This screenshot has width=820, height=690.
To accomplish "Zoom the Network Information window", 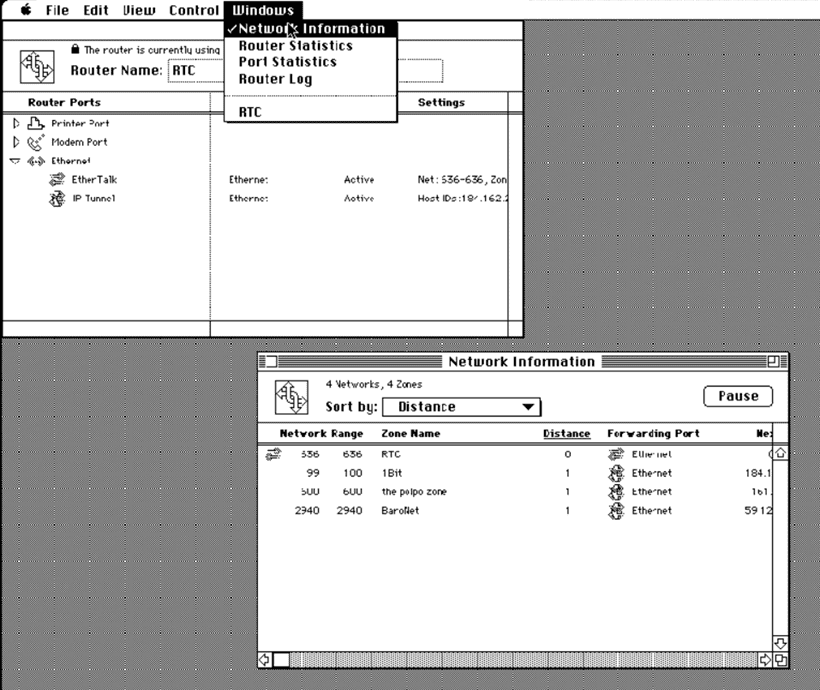I will [773, 361].
